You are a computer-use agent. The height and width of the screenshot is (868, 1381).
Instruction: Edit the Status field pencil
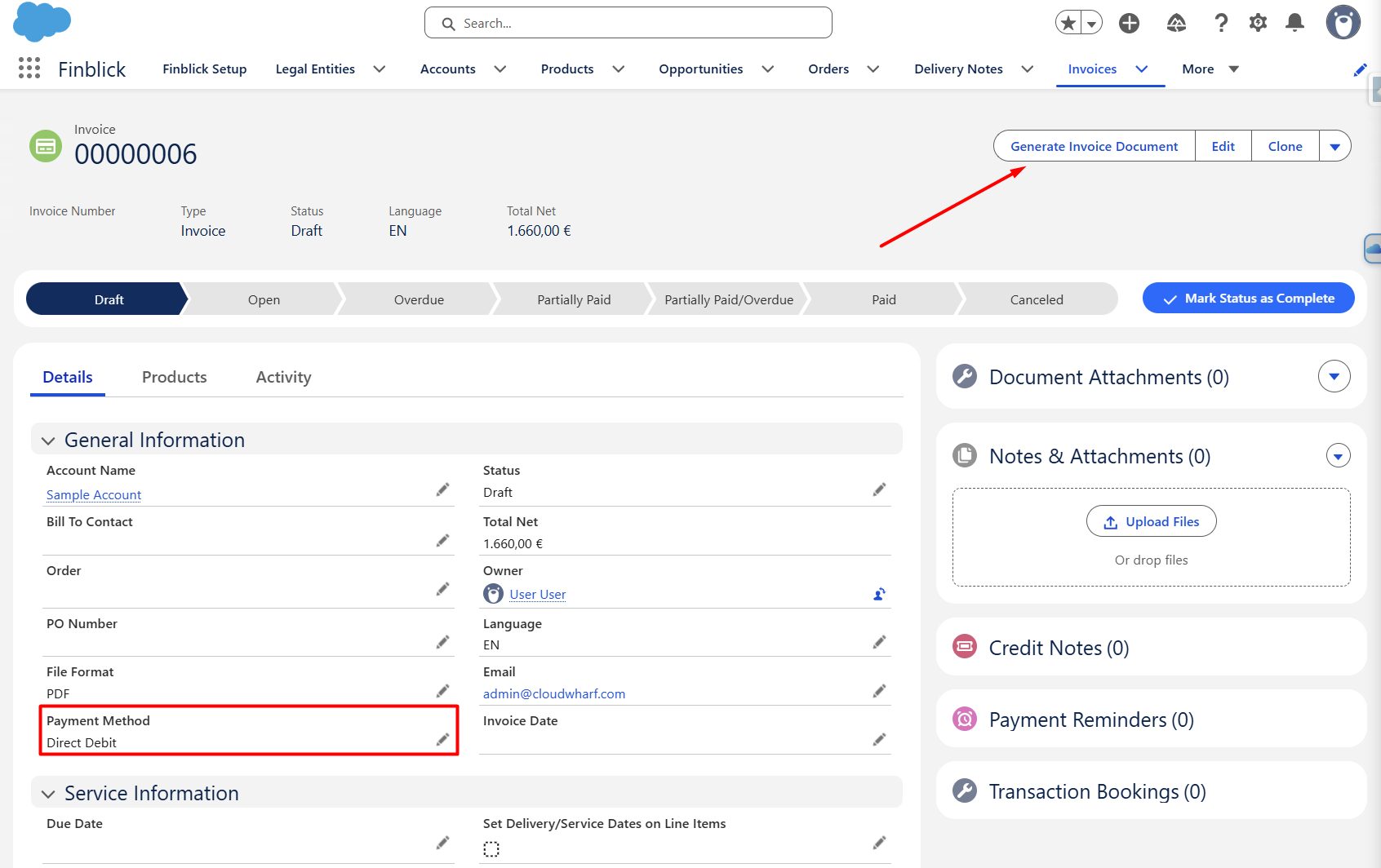[x=879, y=489]
